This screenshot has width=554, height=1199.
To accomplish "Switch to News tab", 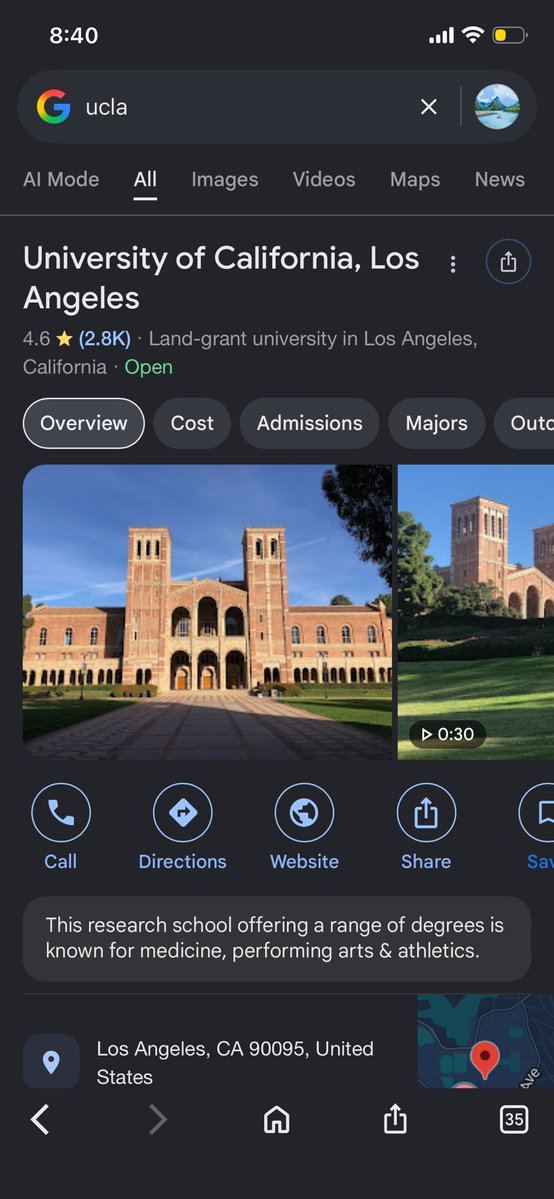I will [500, 180].
